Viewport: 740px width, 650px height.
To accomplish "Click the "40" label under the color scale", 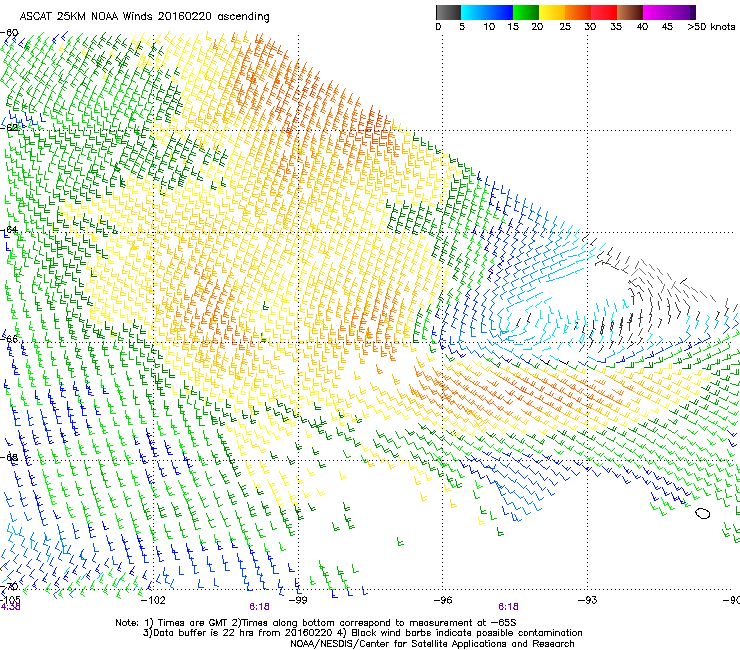I will [x=642, y=26].
